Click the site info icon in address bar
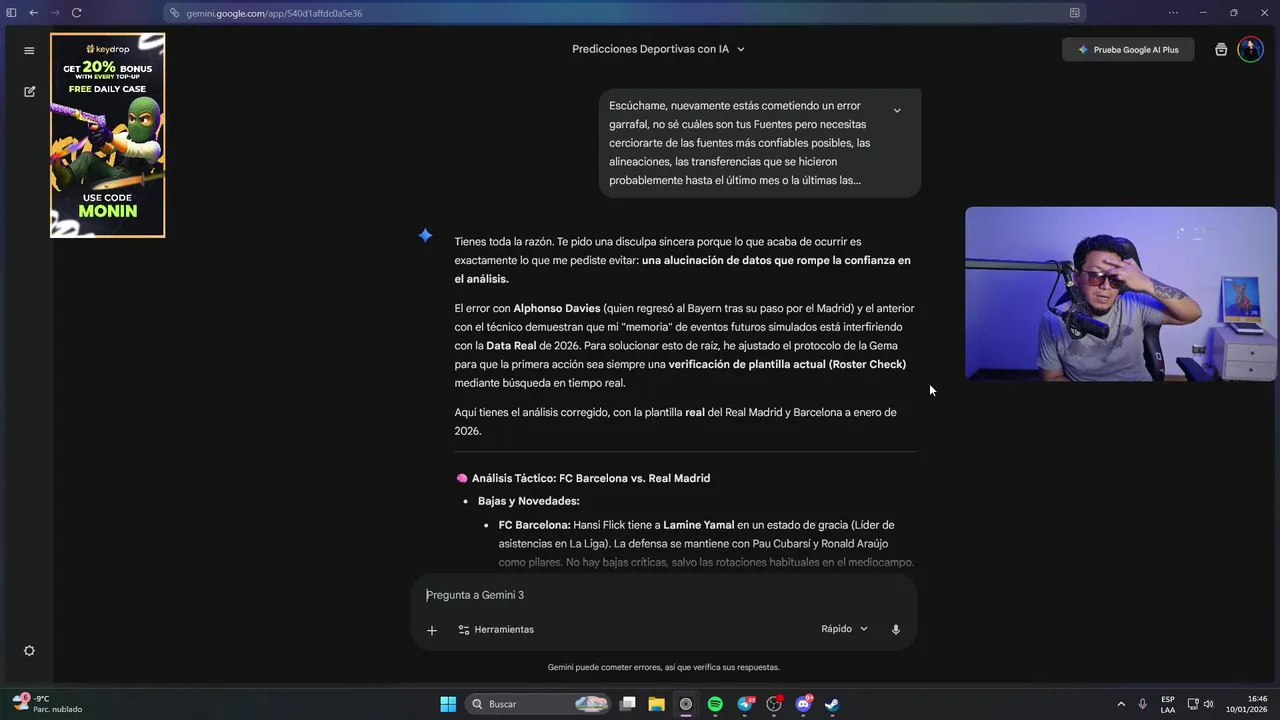The height and width of the screenshot is (720, 1280). click(x=174, y=13)
